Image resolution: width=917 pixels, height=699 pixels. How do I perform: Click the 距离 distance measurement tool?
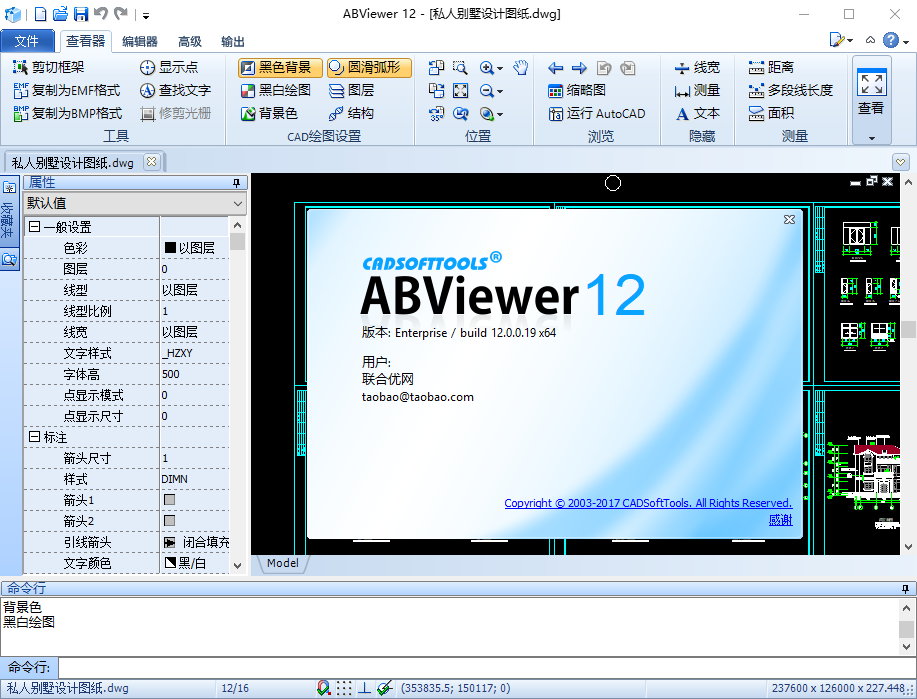[771, 67]
